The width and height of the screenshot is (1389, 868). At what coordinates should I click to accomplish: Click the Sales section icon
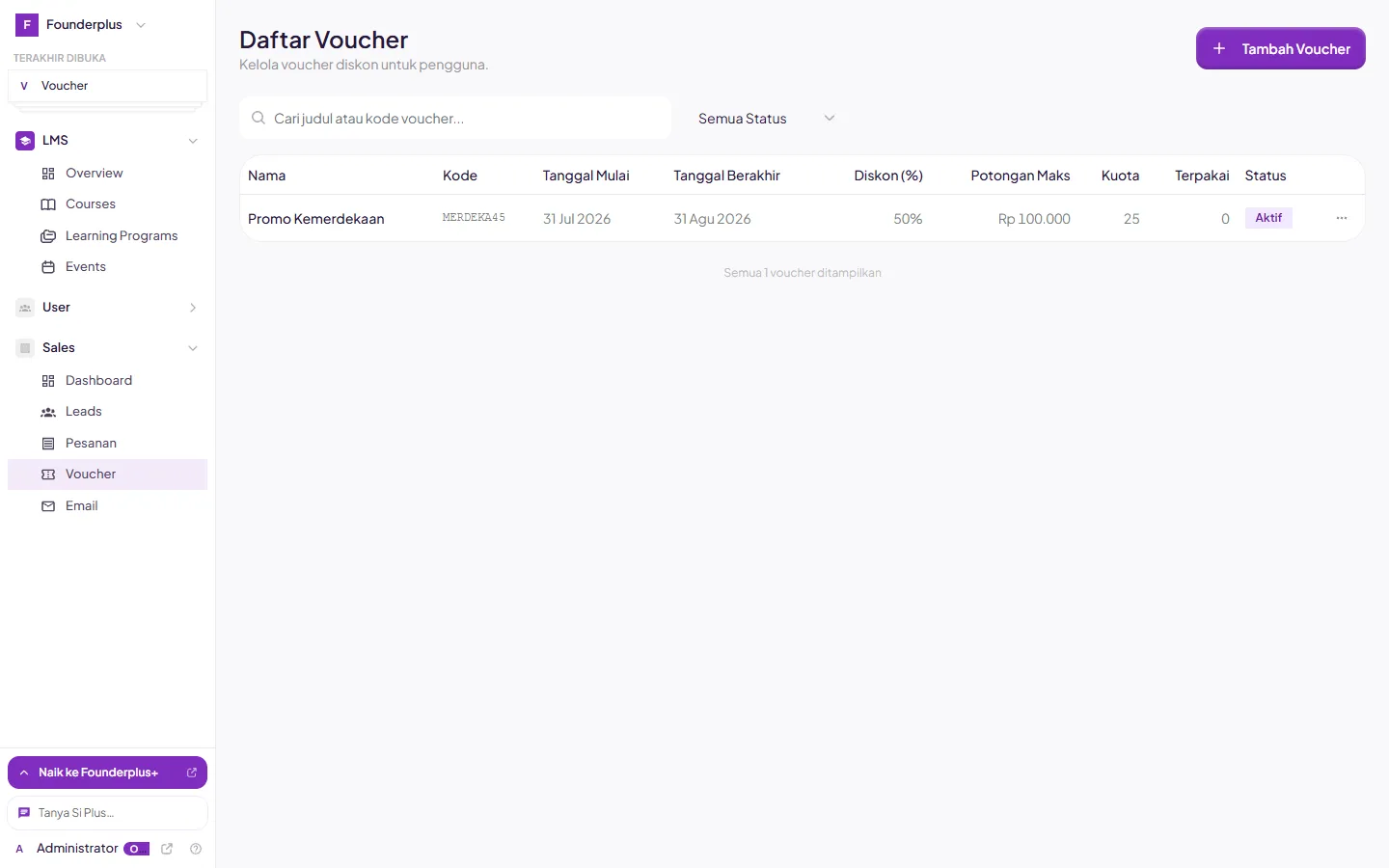point(25,348)
